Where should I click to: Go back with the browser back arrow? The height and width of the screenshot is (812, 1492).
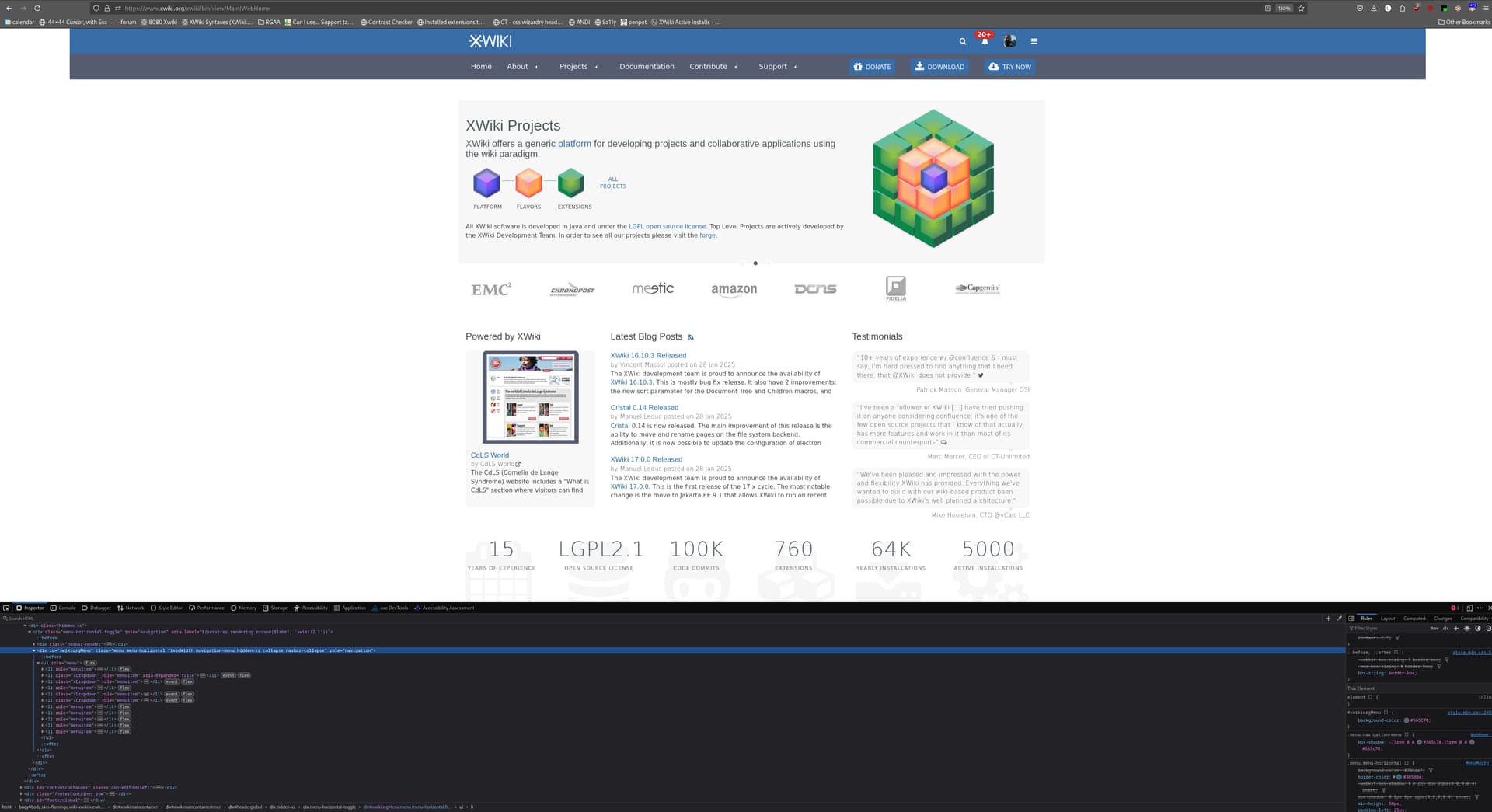tap(9, 8)
